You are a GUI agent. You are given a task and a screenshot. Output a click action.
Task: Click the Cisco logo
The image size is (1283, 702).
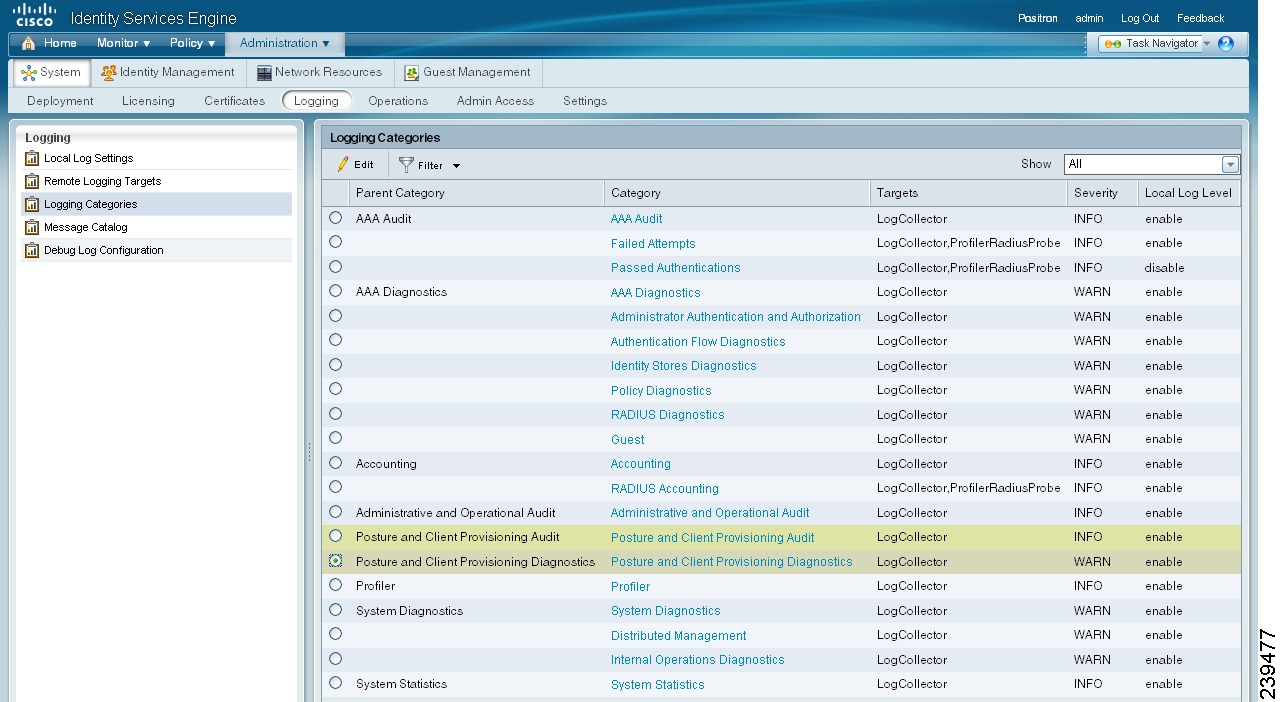(35, 15)
